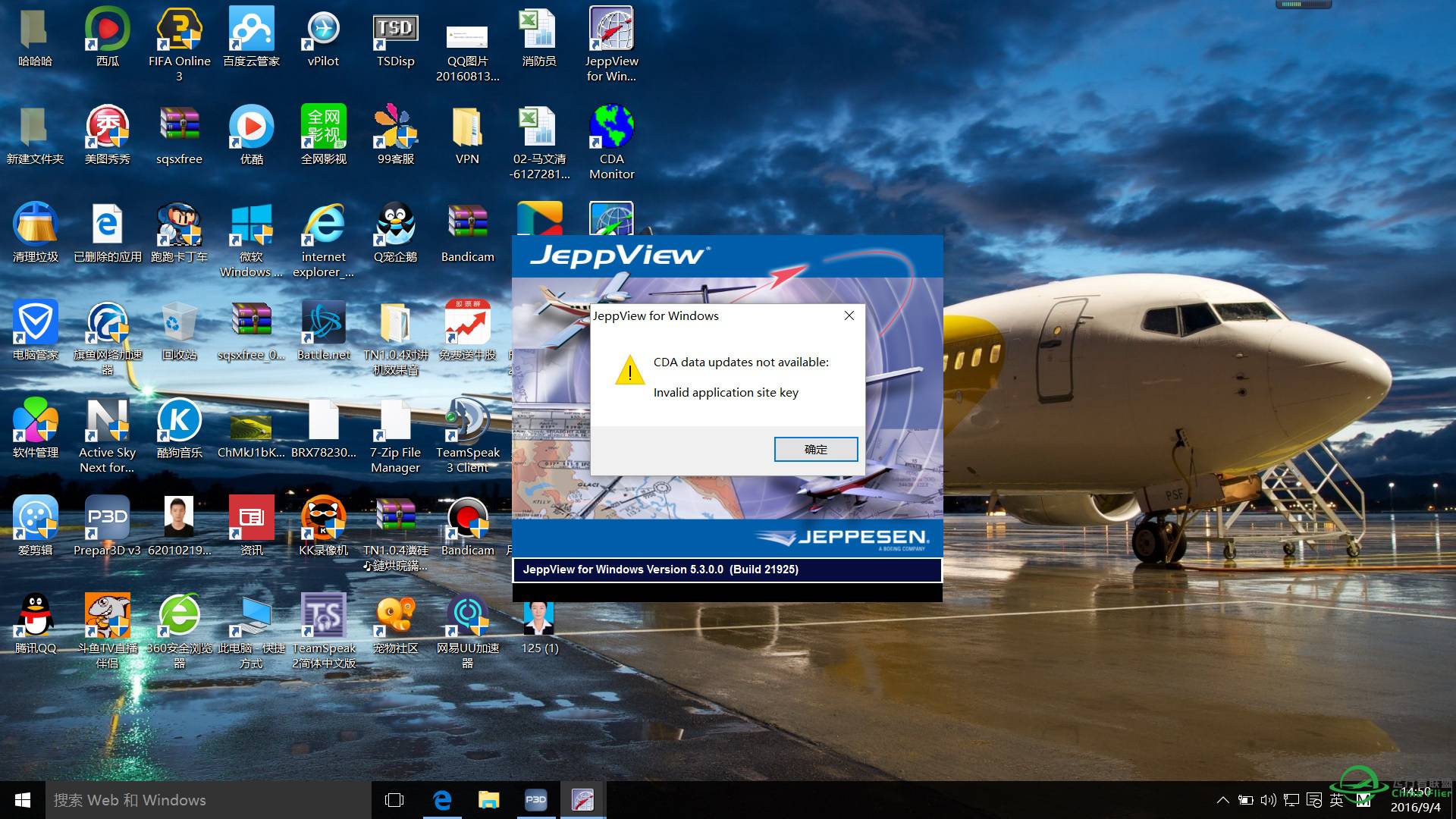Open Microsoft Edge from the taskbar
The width and height of the screenshot is (1456, 819).
[x=442, y=800]
